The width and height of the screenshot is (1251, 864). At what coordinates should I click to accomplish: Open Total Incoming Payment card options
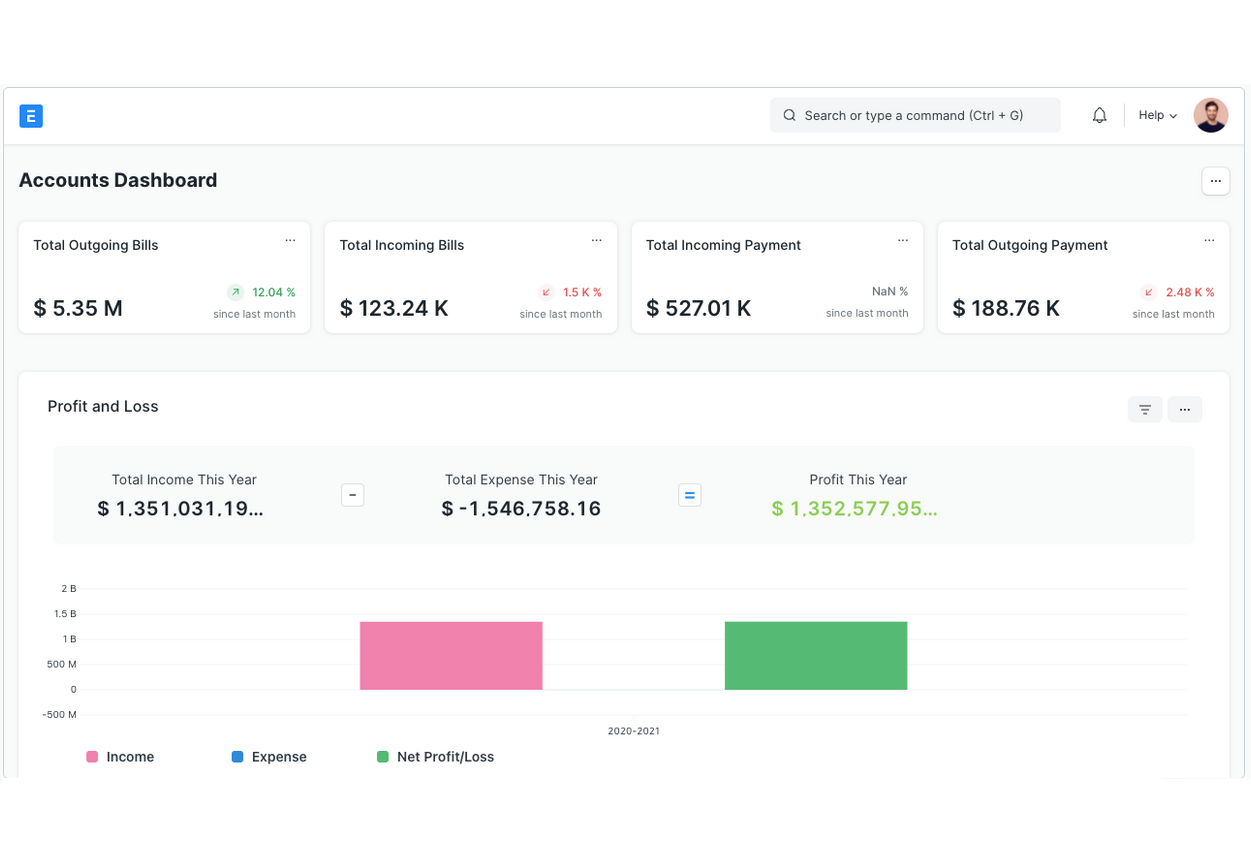(902, 241)
